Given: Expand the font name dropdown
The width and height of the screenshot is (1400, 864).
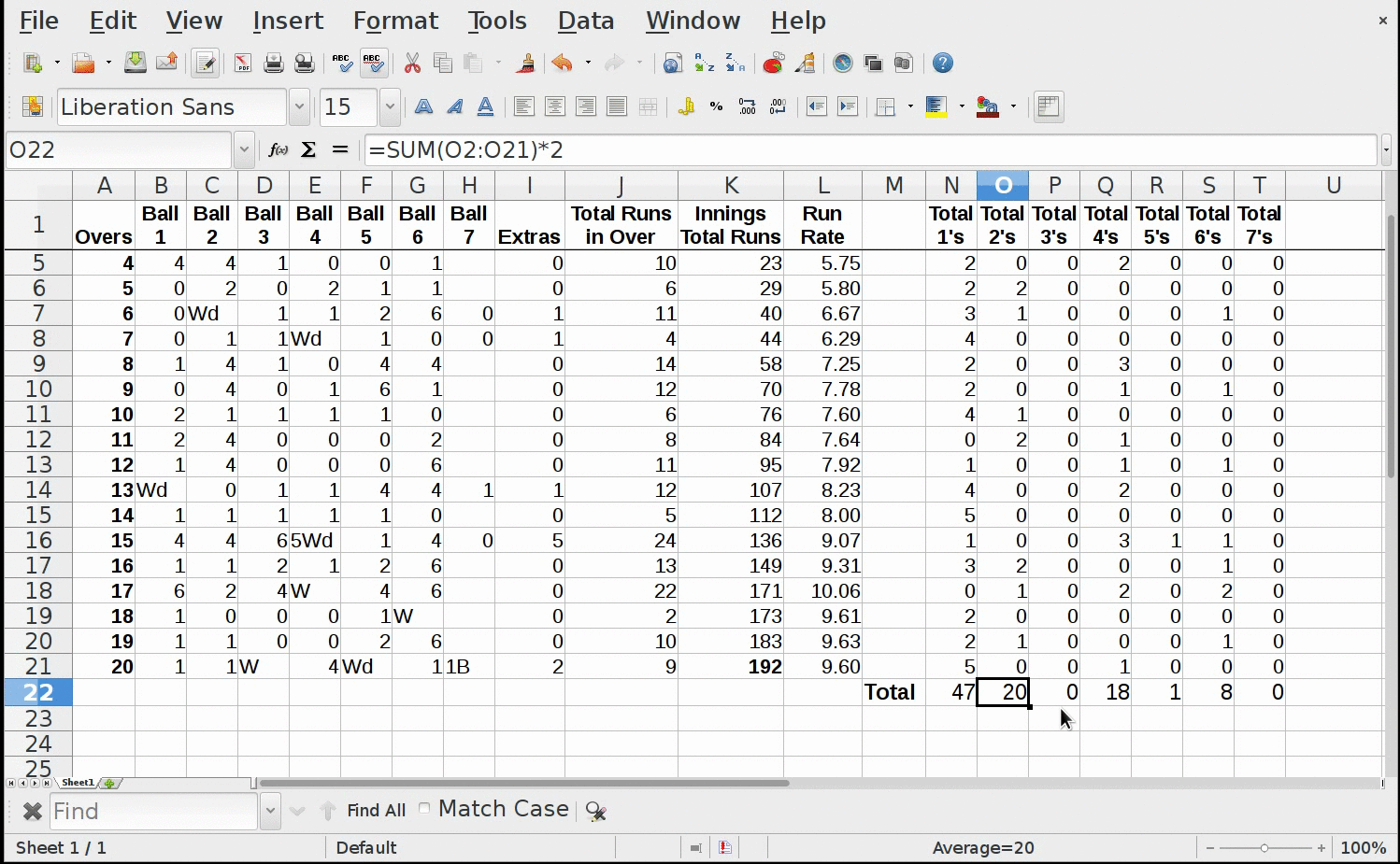Looking at the screenshot, I should tap(299, 106).
